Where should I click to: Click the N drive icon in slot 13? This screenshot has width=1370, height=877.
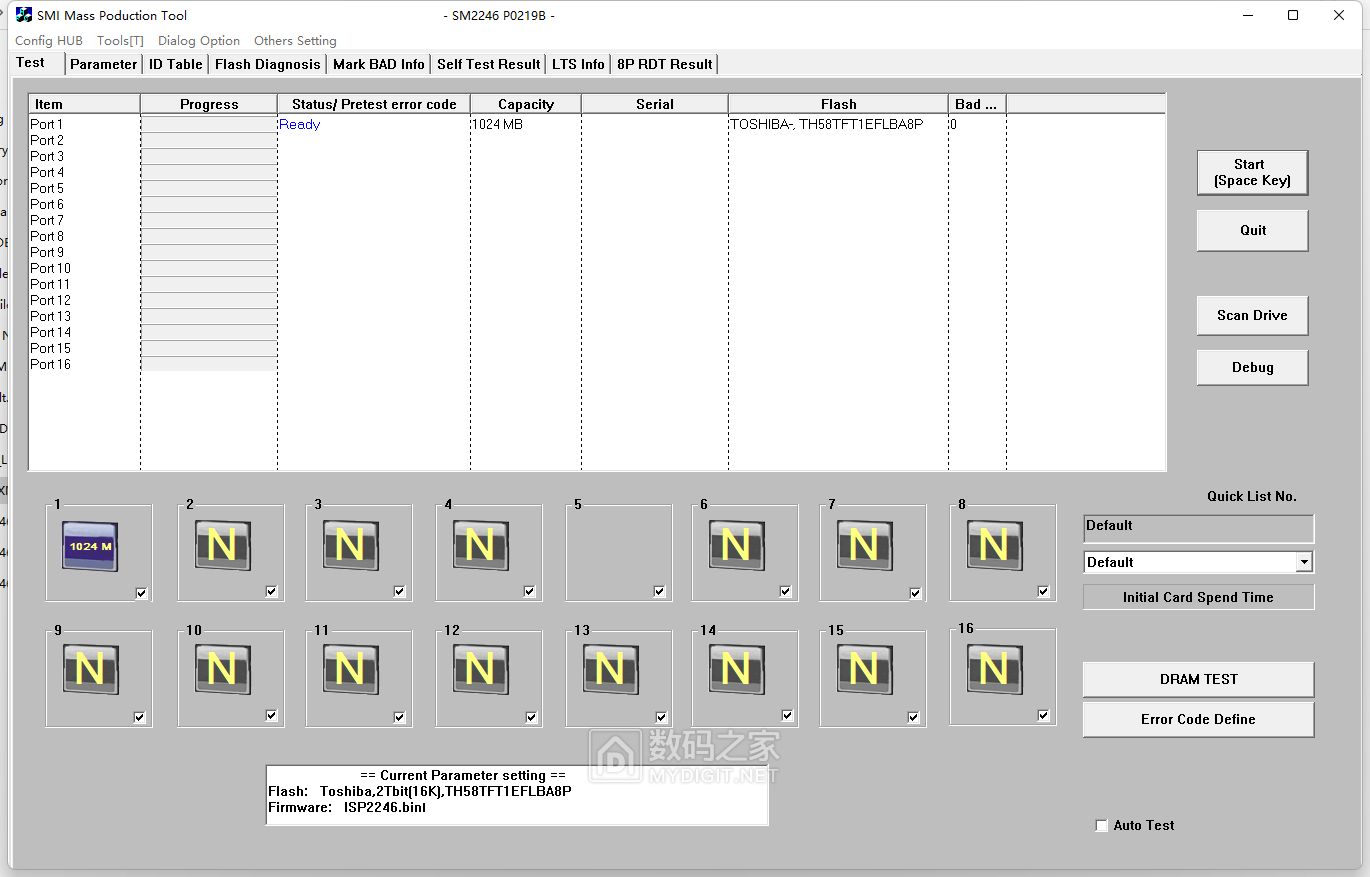(x=610, y=669)
